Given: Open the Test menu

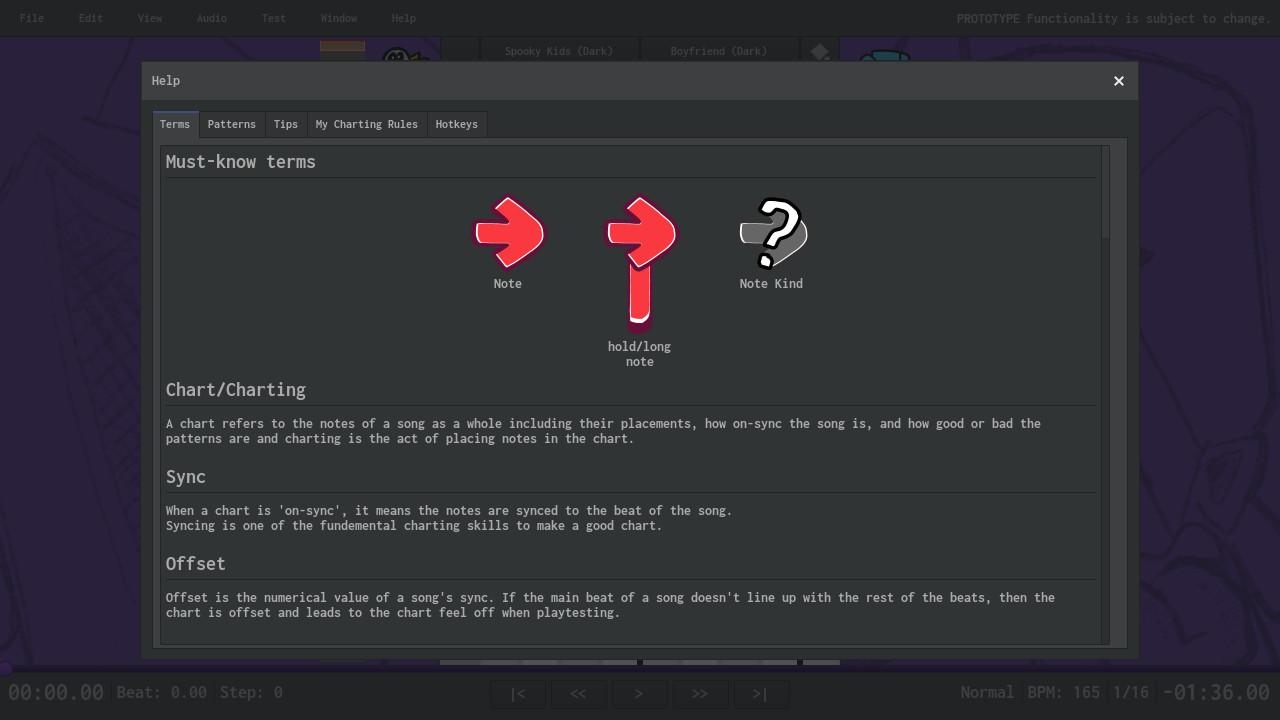Looking at the screenshot, I should coord(274,18).
